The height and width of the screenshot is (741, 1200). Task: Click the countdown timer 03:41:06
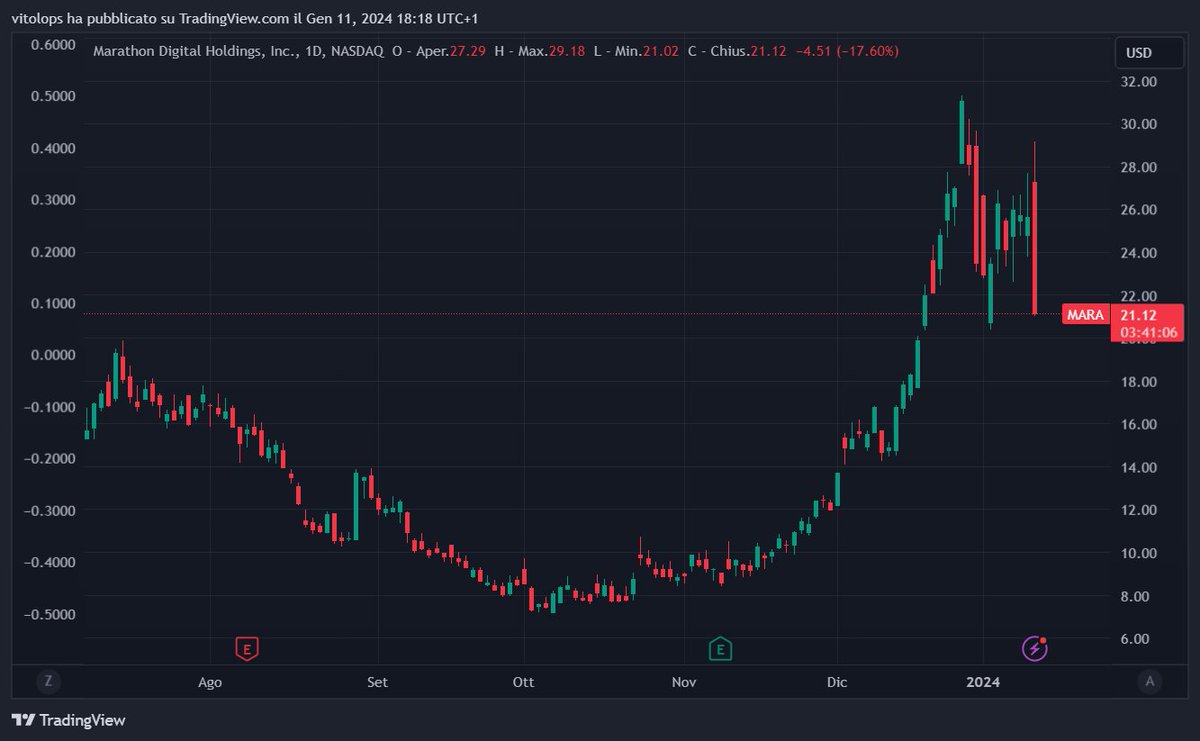(1147, 332)
